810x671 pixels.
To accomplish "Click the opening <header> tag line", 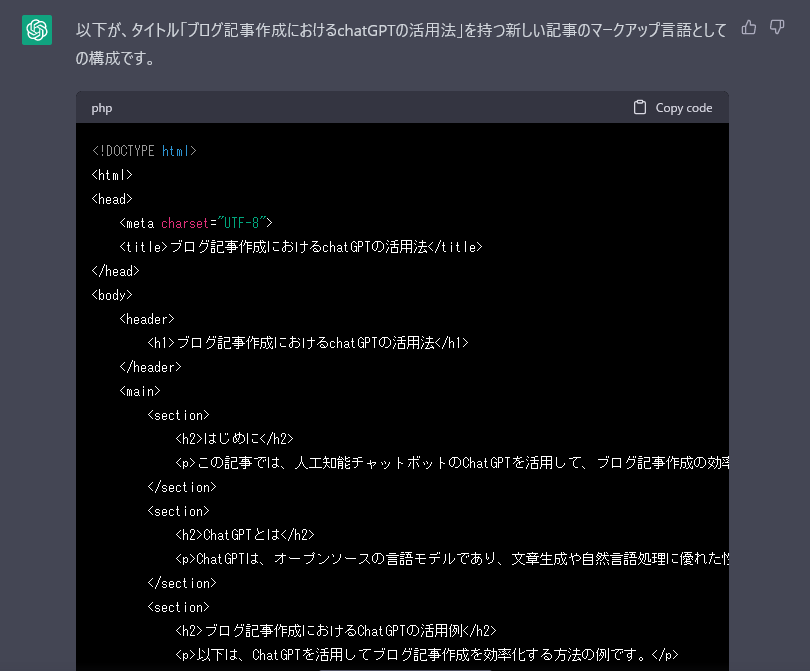I will pos(147,319).
